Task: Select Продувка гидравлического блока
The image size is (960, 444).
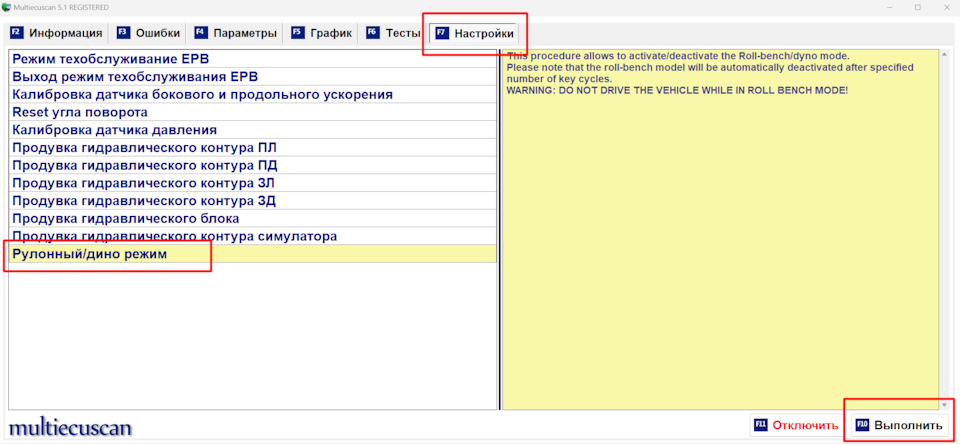Action: tap(253, 219)
